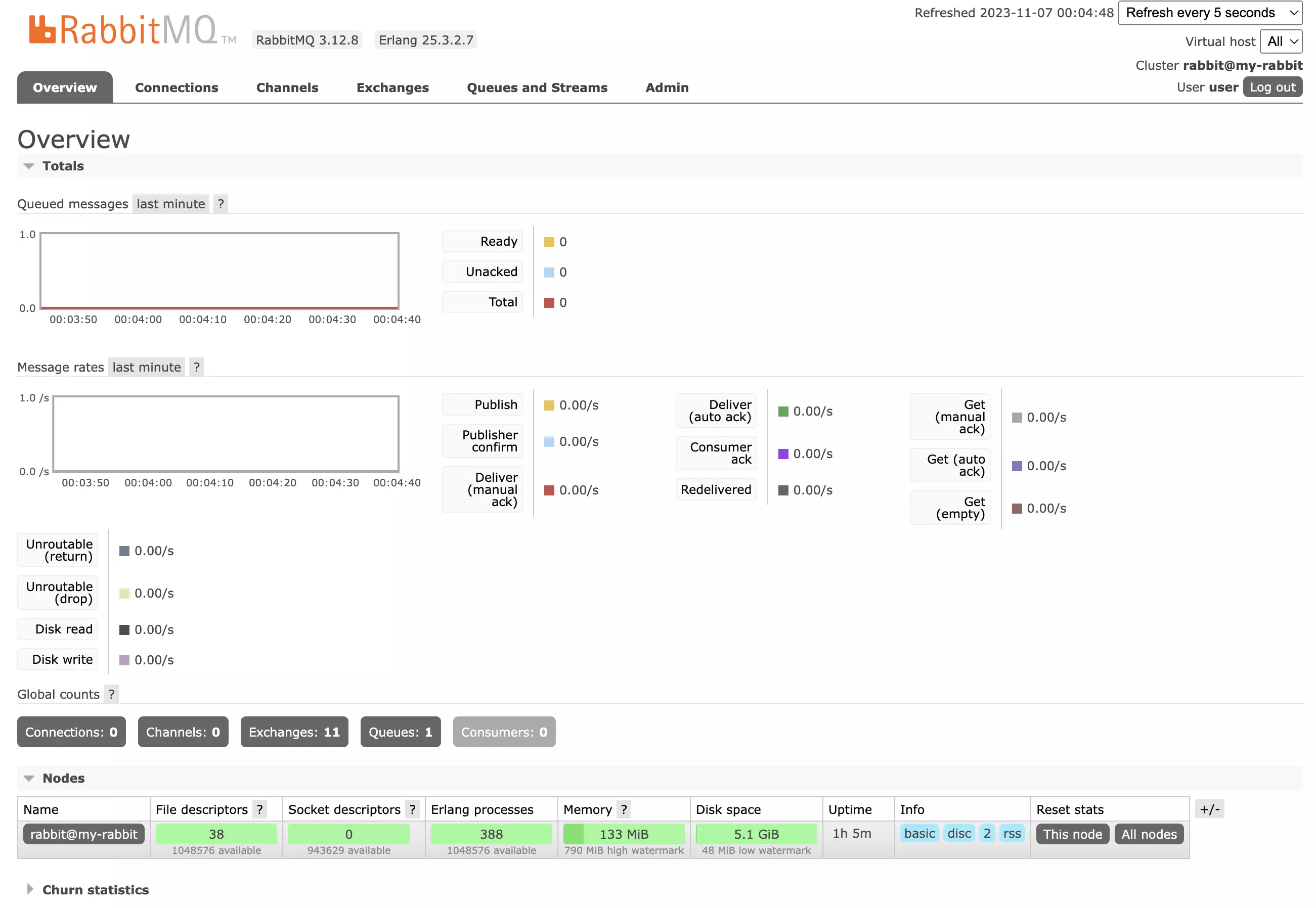1316x908 pixels.
Task: Toggle the Publisher confirm legend
Action: click(x=482, y=441)
